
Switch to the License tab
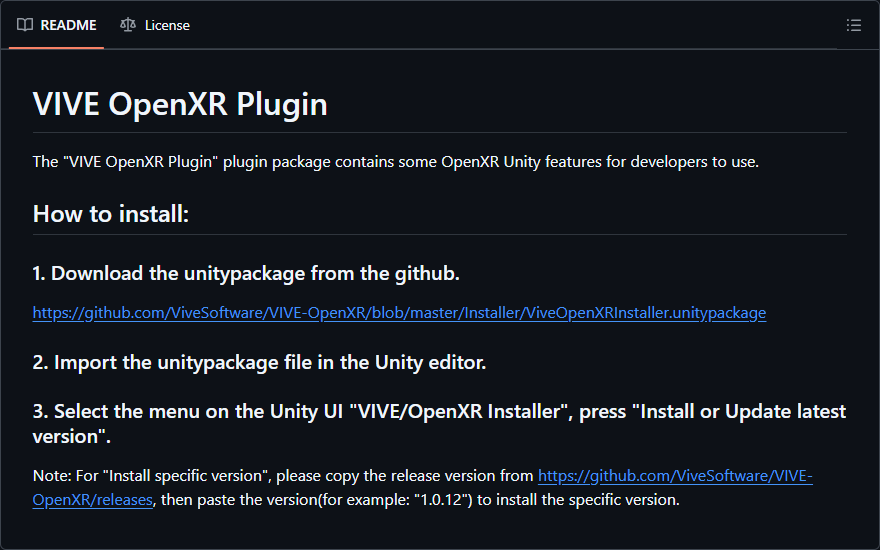154,25
